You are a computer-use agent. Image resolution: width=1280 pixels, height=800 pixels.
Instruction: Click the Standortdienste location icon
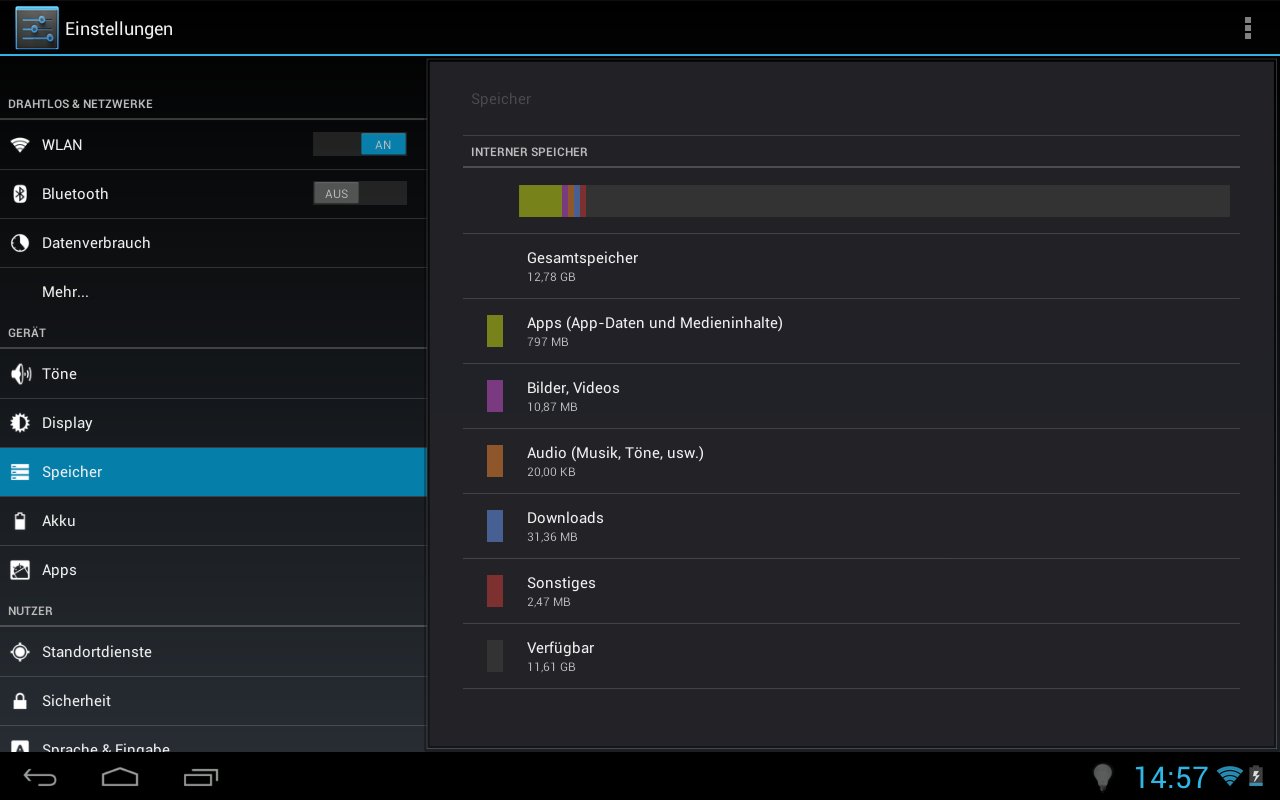pos(20,652)
